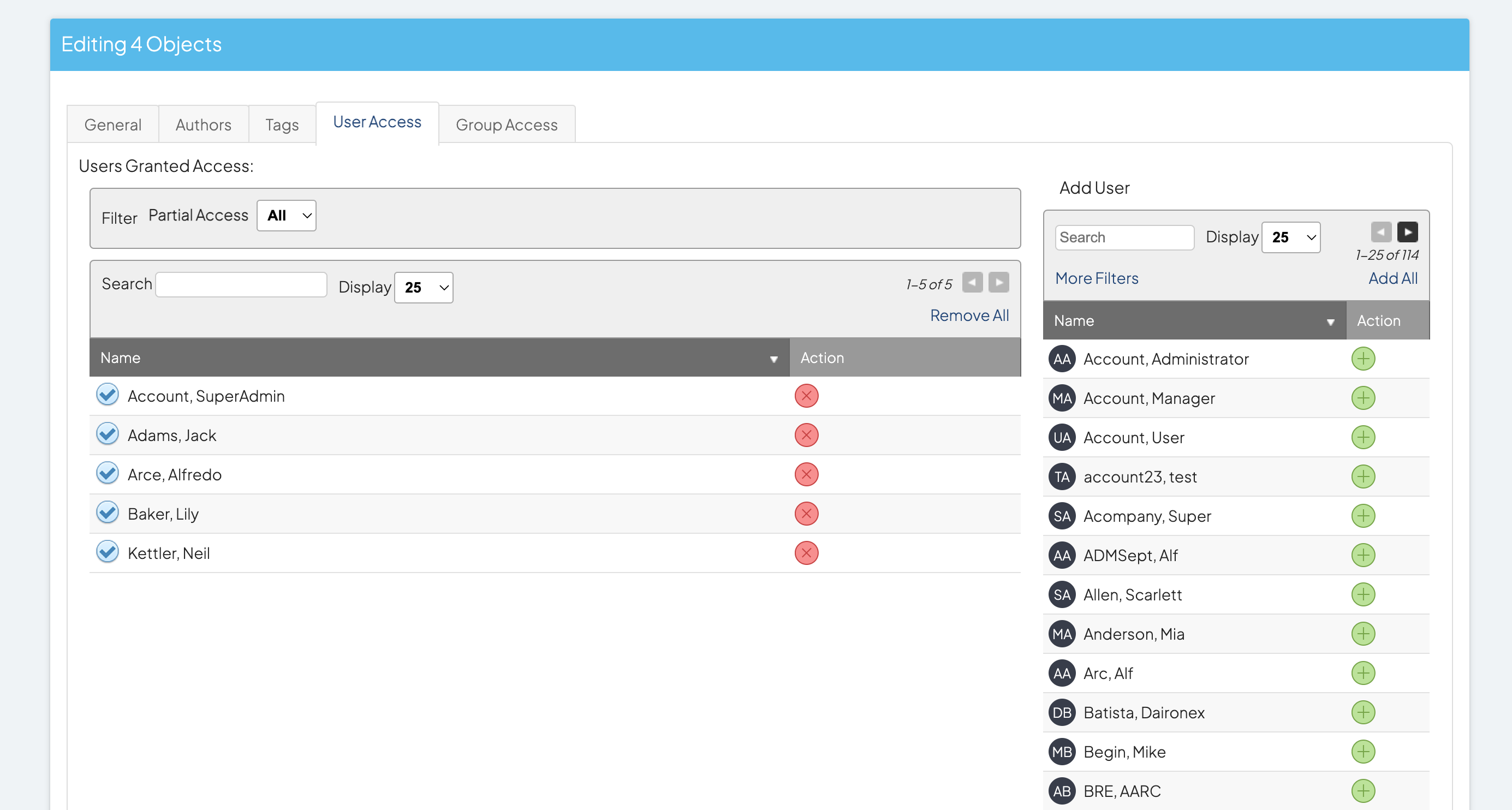Select the name Anderson, Mia

1133,634
